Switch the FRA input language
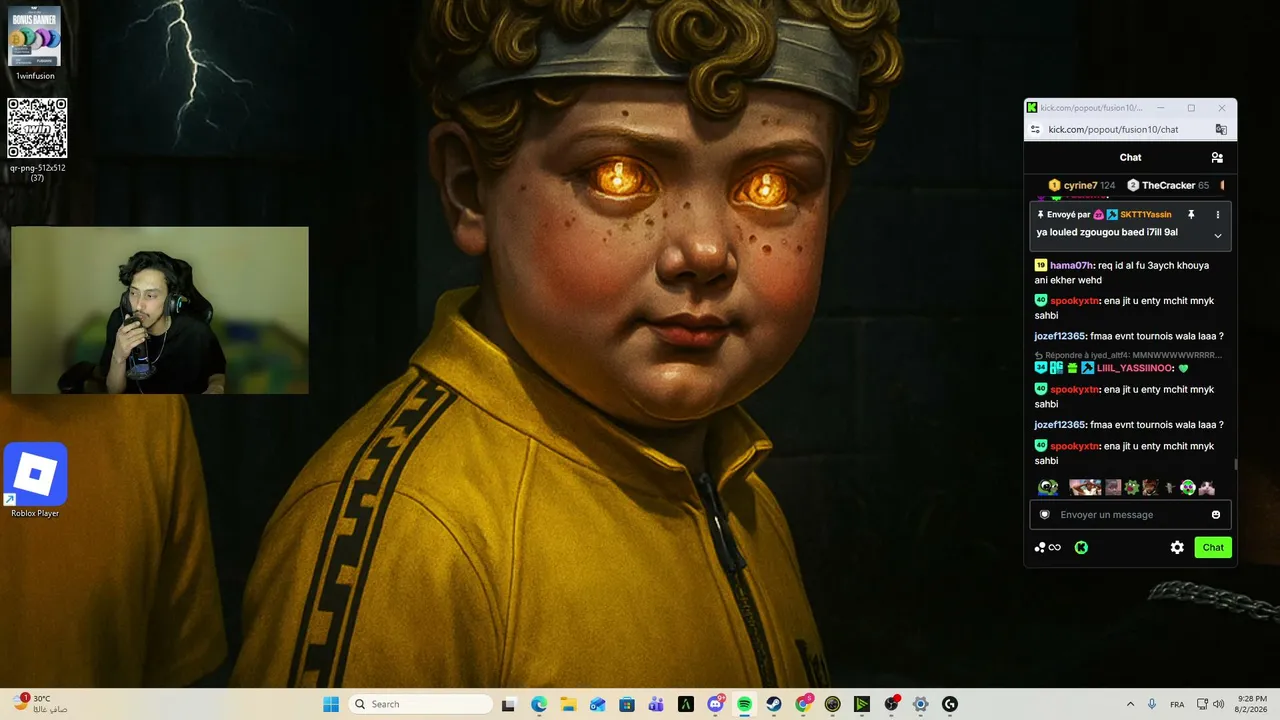1280x720 pixels. (x=1177, y=704)
